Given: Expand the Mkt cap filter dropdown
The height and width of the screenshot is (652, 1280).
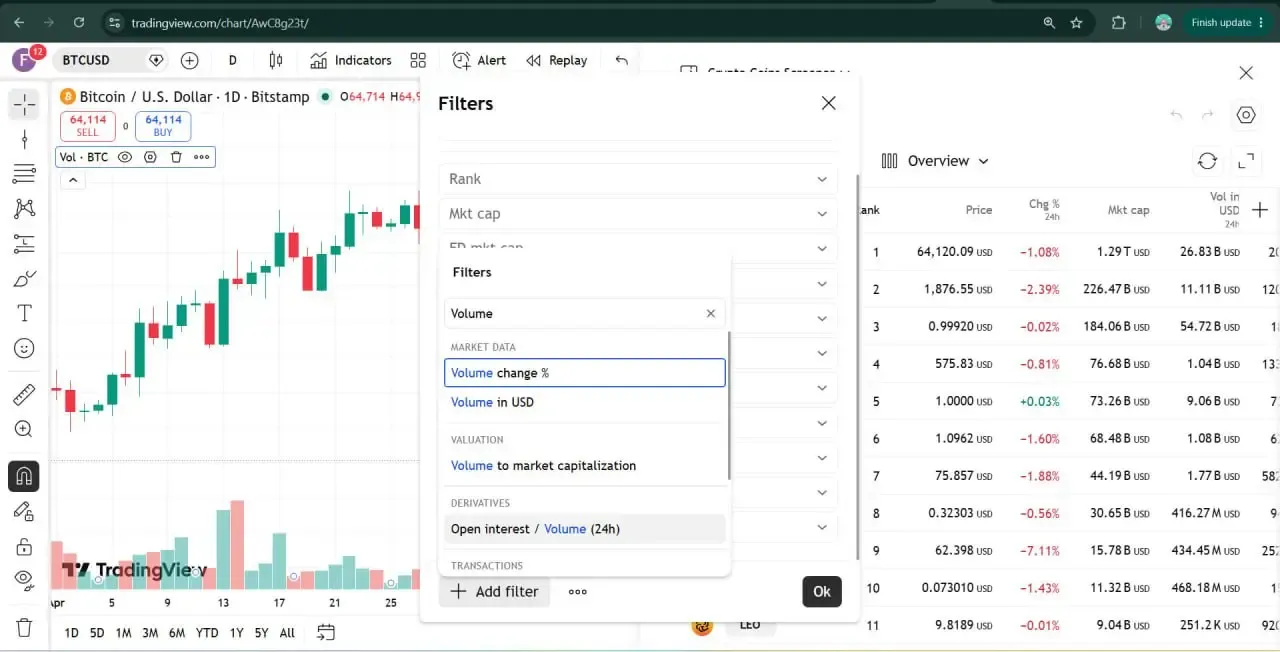Looking at the screenshot, I should pos(638,214).
